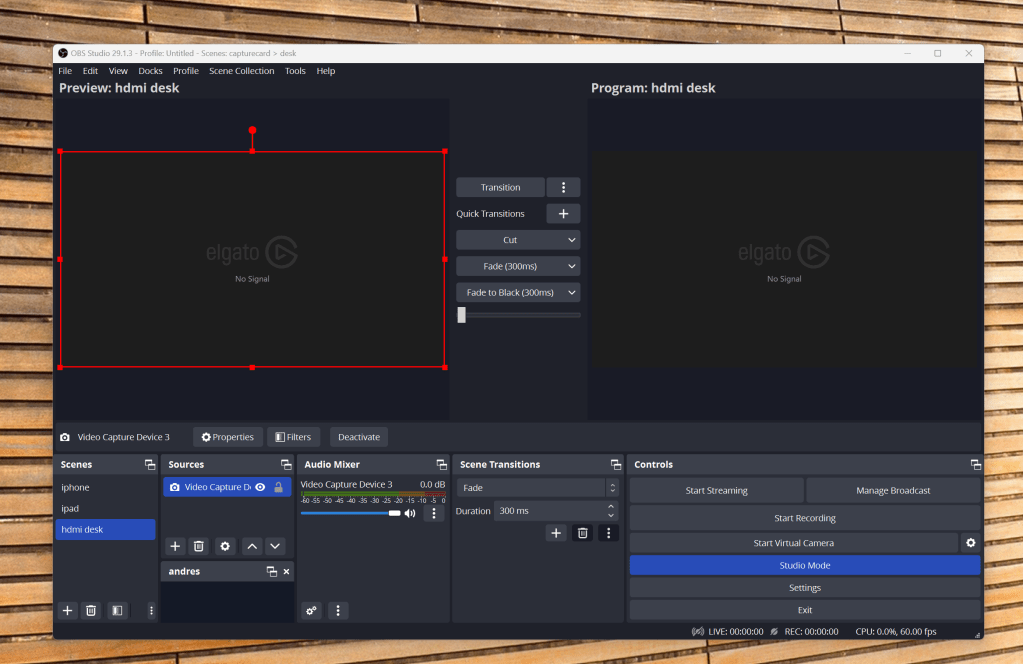Remove selected scene with trash icon

coord(91,611)
